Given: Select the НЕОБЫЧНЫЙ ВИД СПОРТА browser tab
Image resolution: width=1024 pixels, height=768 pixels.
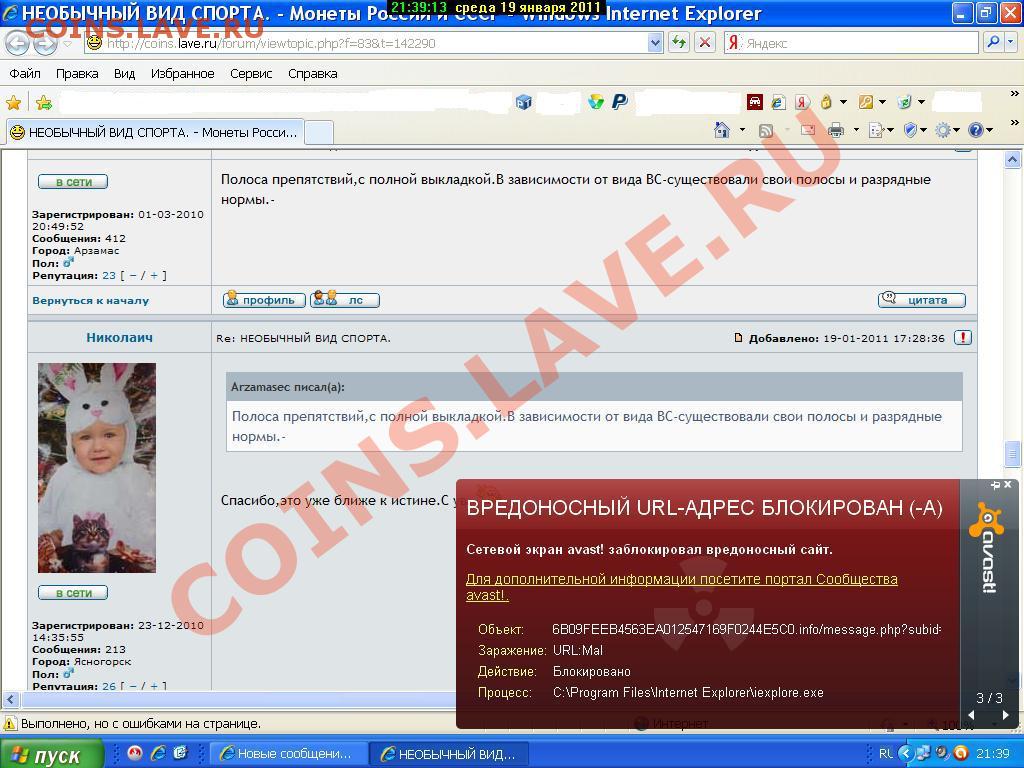Looking at the screenshot, I should 155,133.
